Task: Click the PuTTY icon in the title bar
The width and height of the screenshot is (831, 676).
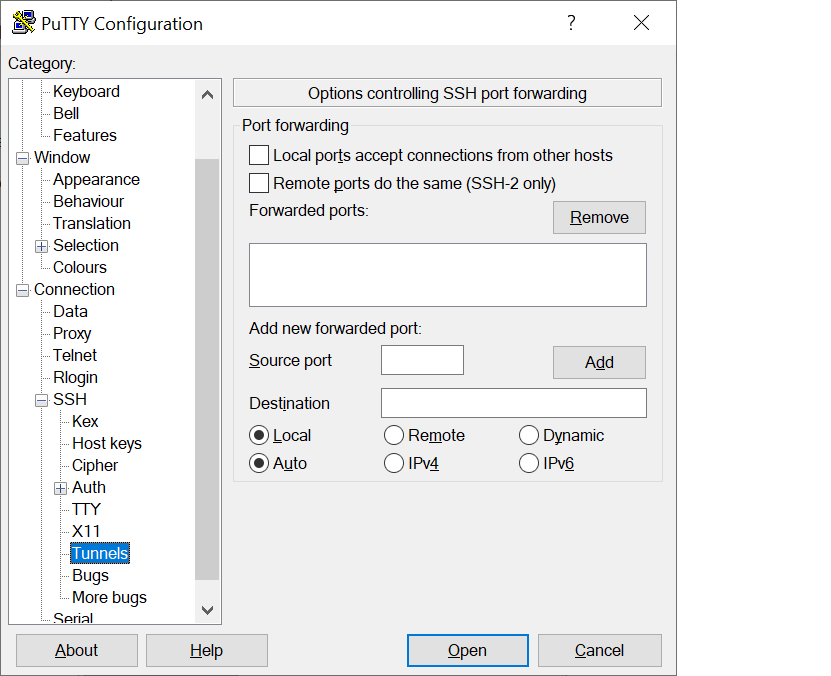Action: point(24,23)
